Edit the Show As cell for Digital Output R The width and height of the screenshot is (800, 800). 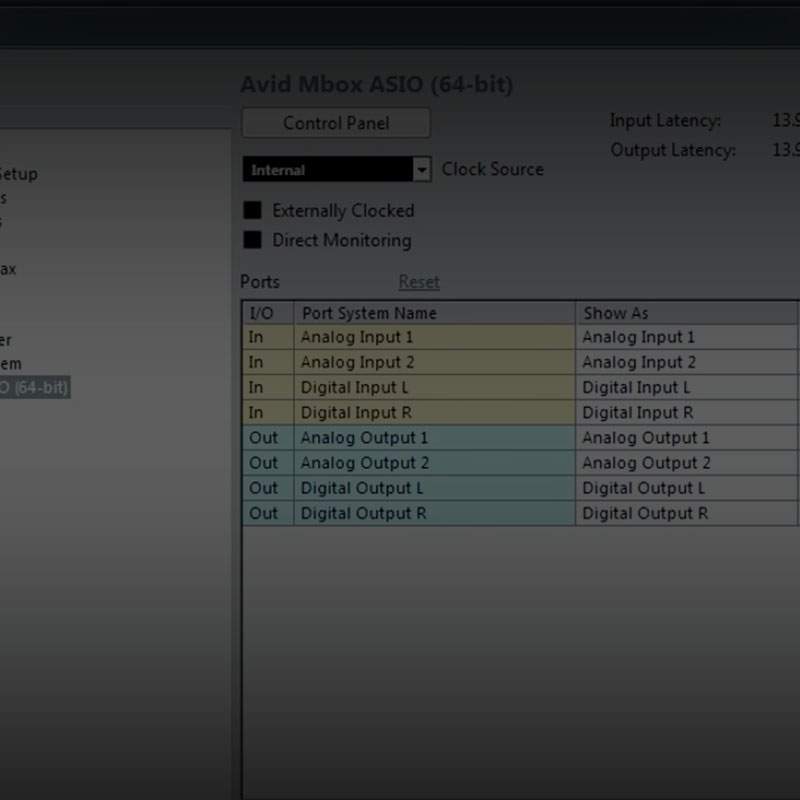pos(687,513)
